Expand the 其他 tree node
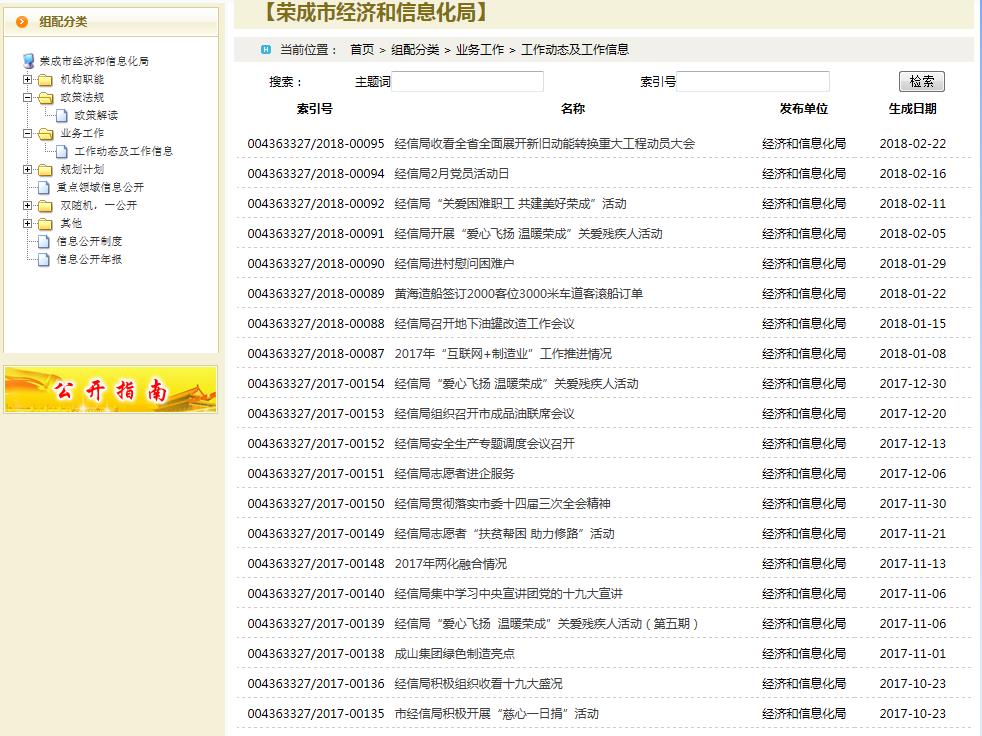This screenshot has width=982, height=736. coord(28,224)
